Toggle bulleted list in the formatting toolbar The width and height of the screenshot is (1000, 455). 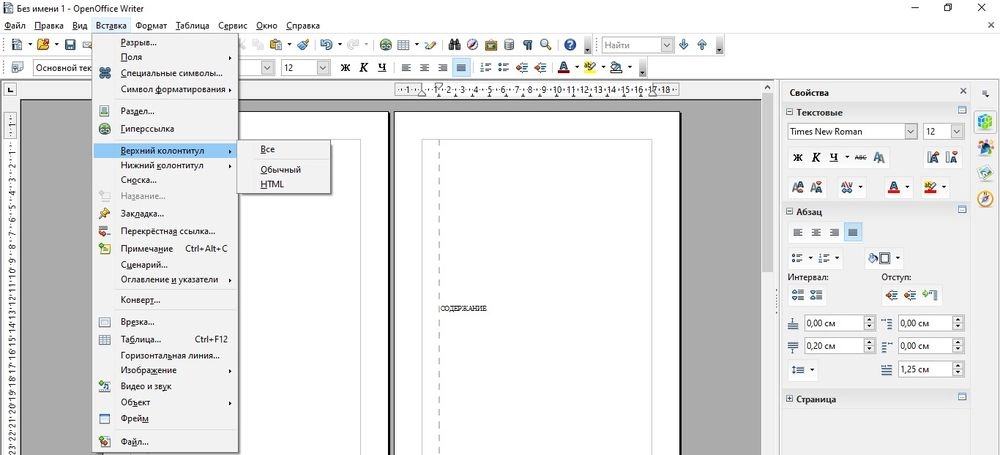(x=503, y=67)
